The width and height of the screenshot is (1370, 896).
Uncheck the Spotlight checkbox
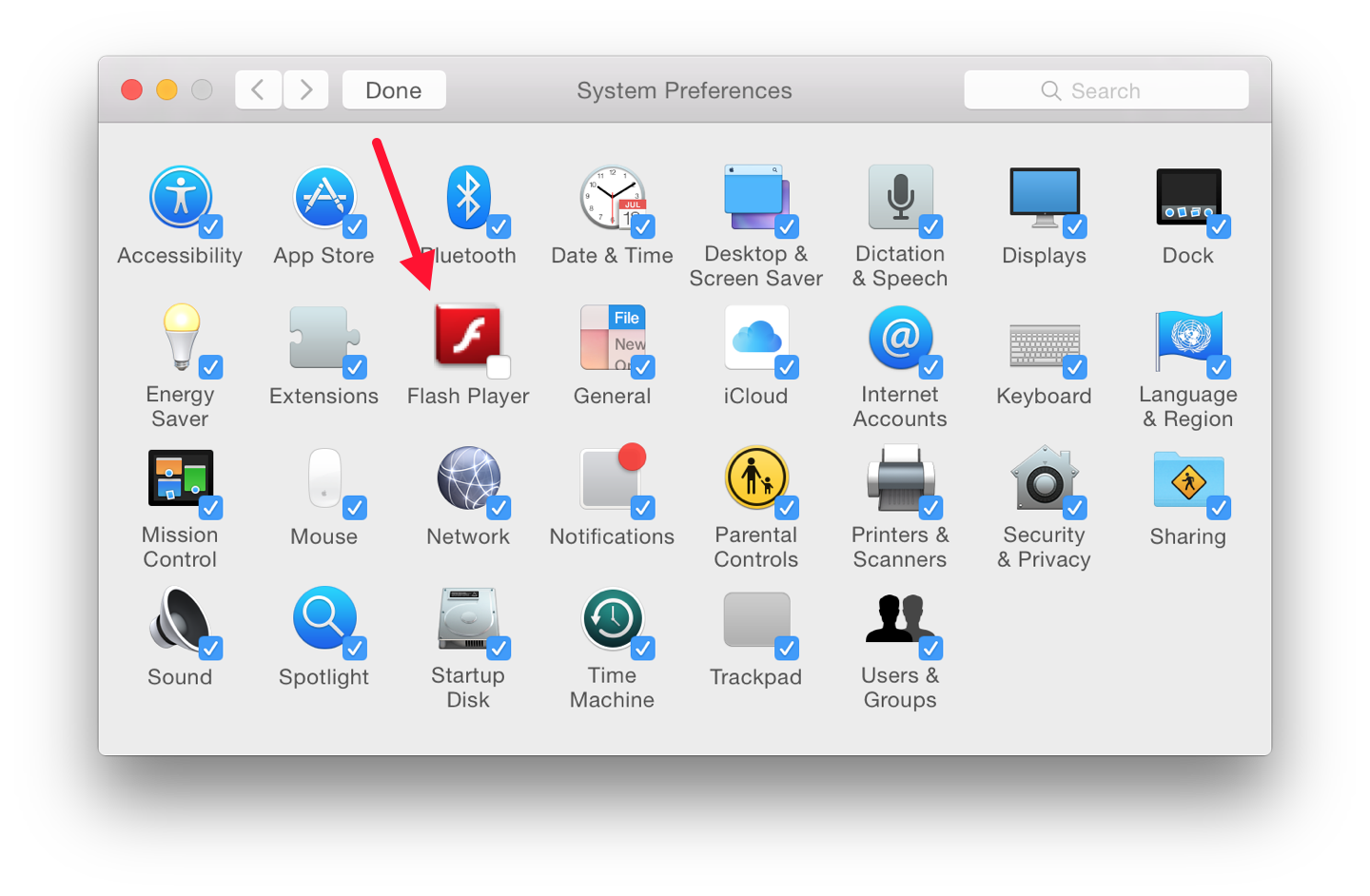point(355,648)
